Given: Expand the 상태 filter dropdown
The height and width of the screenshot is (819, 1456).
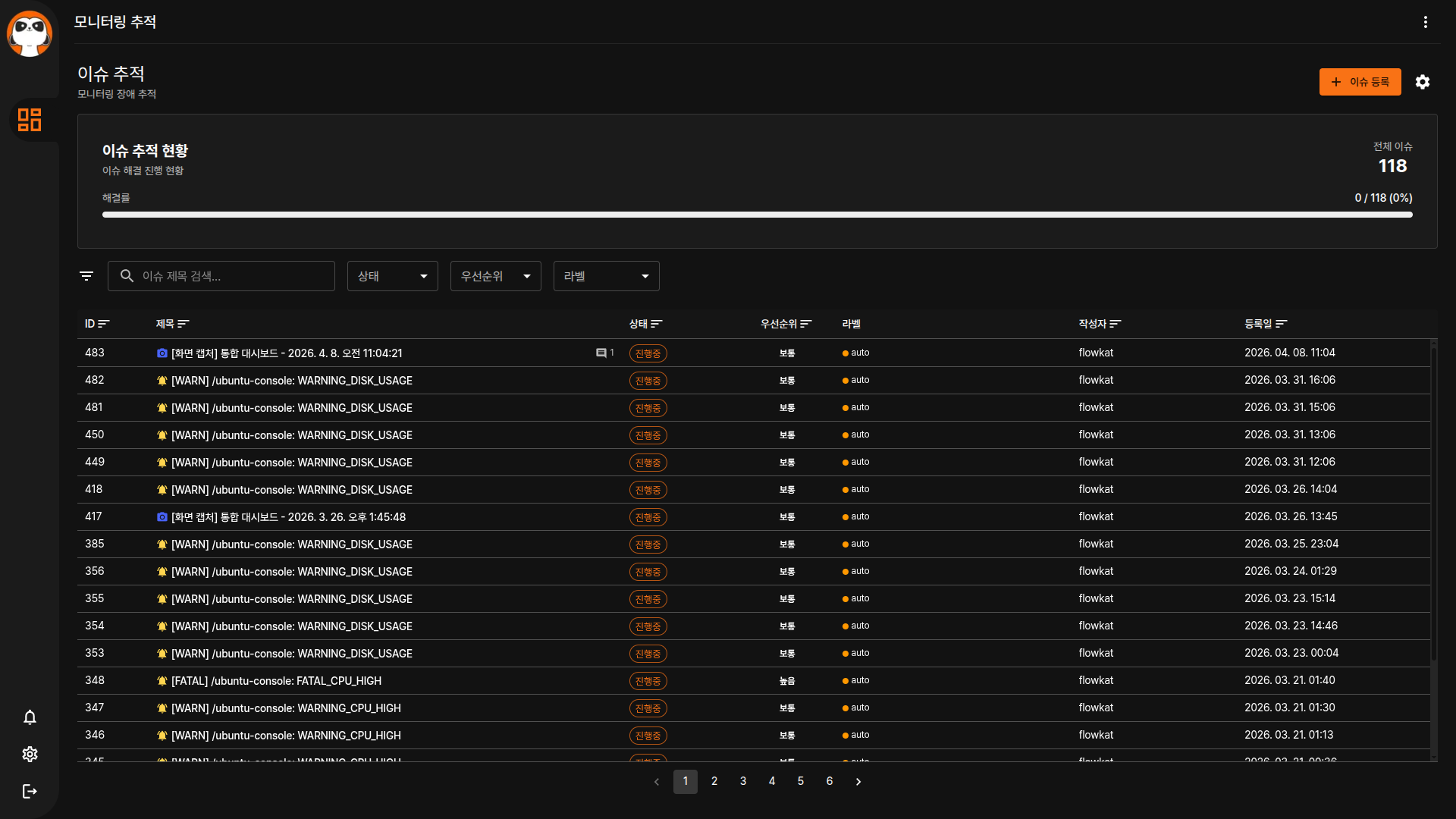Looking at the screenshot, I should point(393,276).
